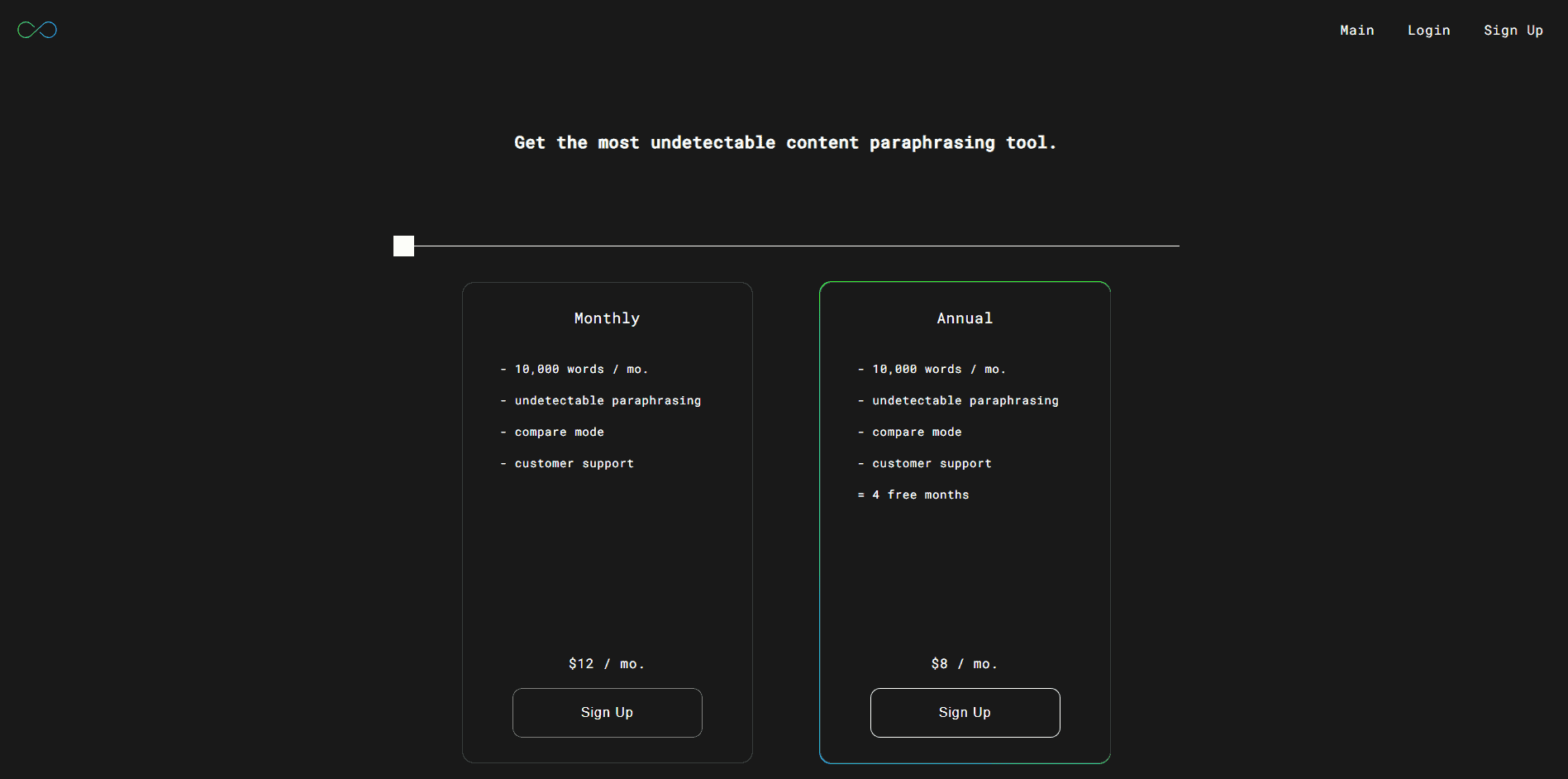
Task: Click "customer support" in the Monthly card
Action: click(574, 463)
